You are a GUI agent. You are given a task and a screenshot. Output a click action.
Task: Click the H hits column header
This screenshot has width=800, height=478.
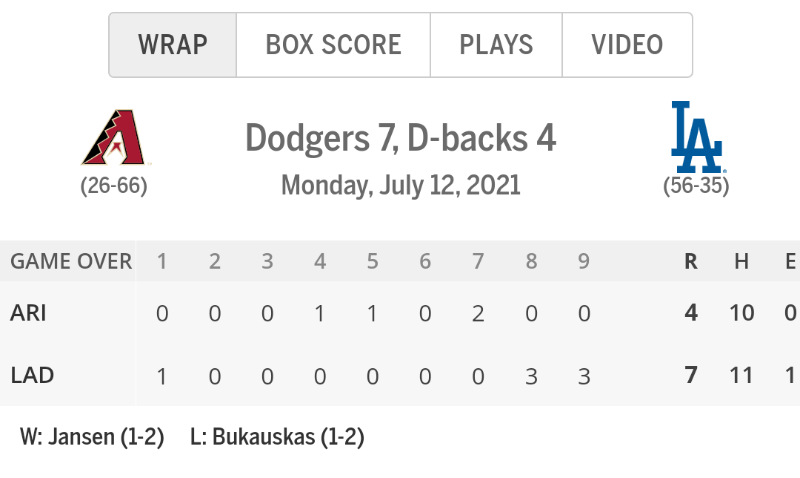[741, 261]
